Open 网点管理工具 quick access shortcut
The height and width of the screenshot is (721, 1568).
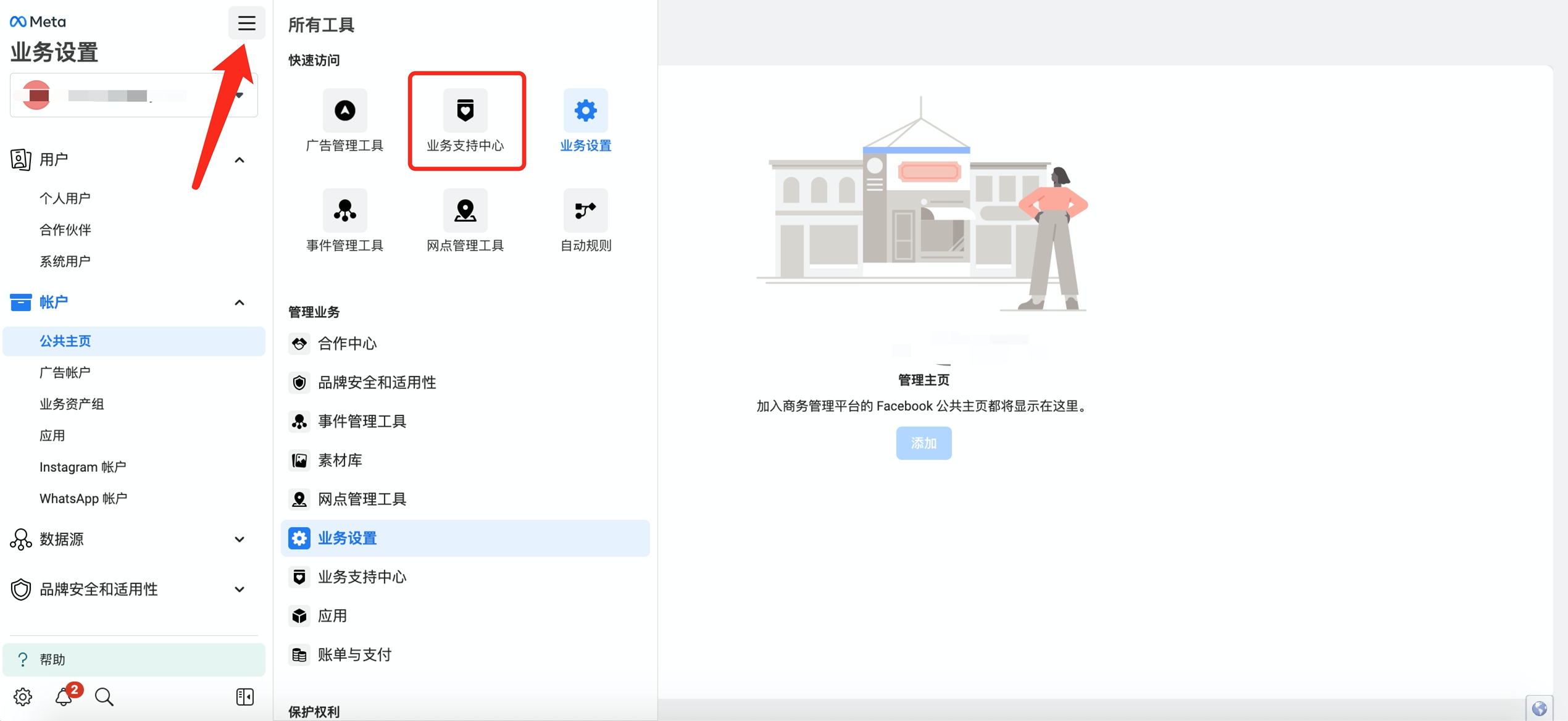point(465,221)
